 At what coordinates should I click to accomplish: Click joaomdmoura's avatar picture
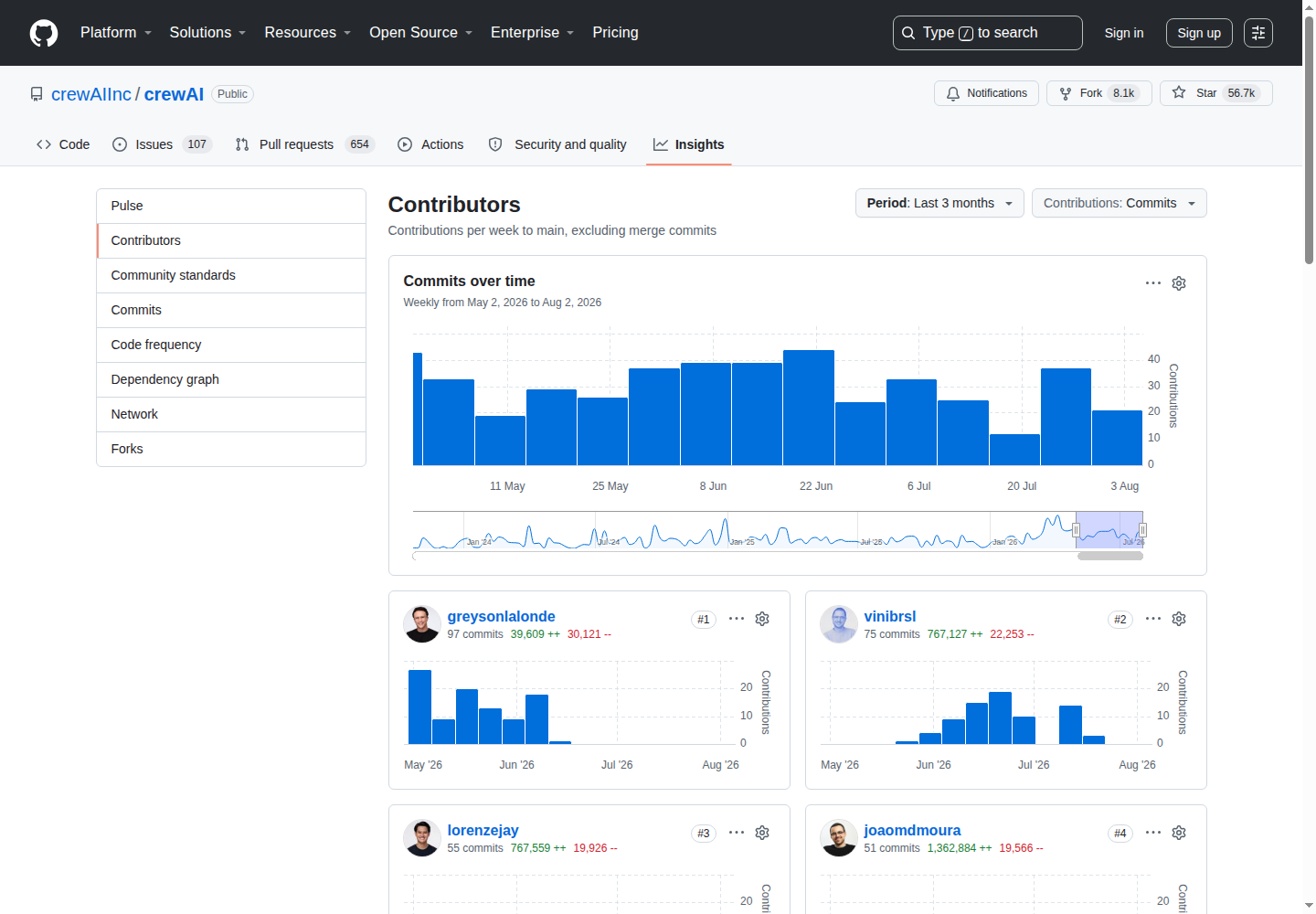(x=839, y=838)
